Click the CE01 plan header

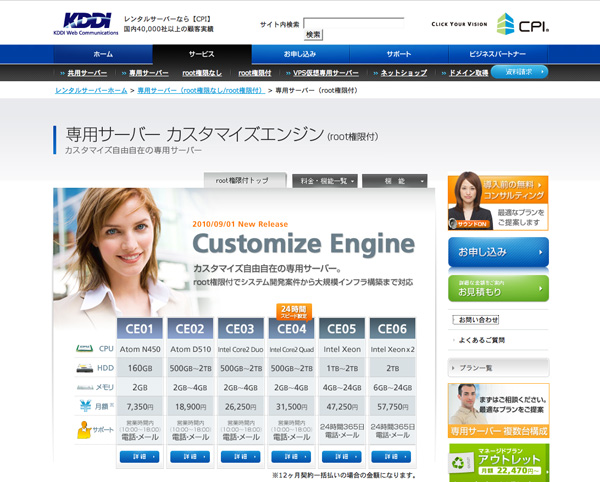click(x=140, y=329)
